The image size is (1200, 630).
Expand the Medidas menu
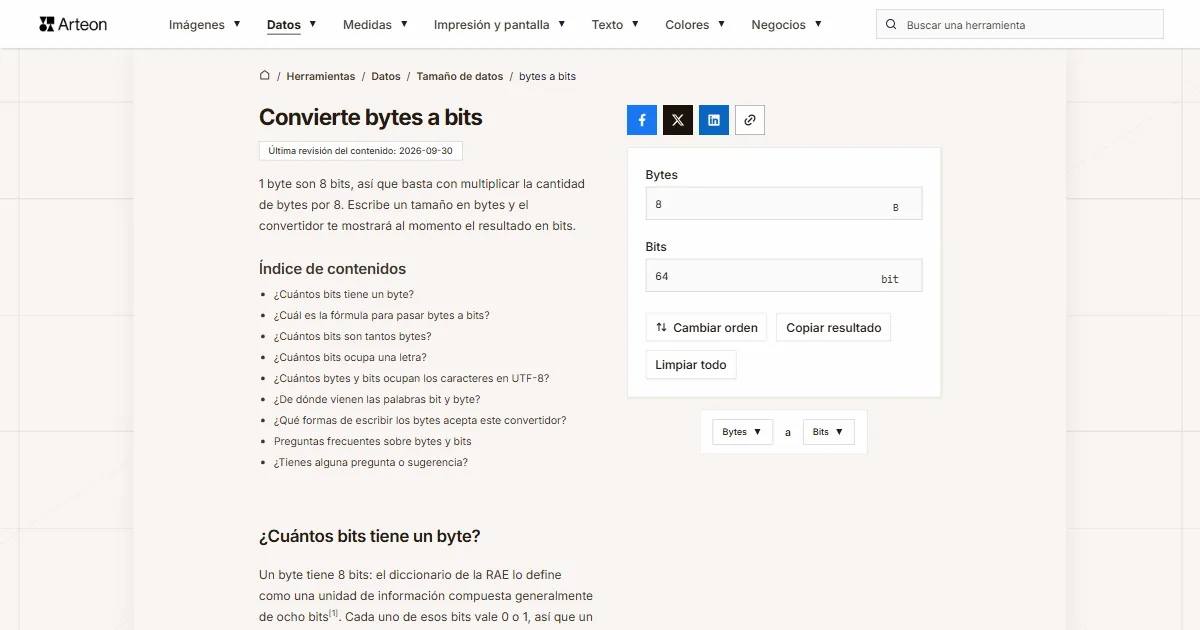point(375,24)
